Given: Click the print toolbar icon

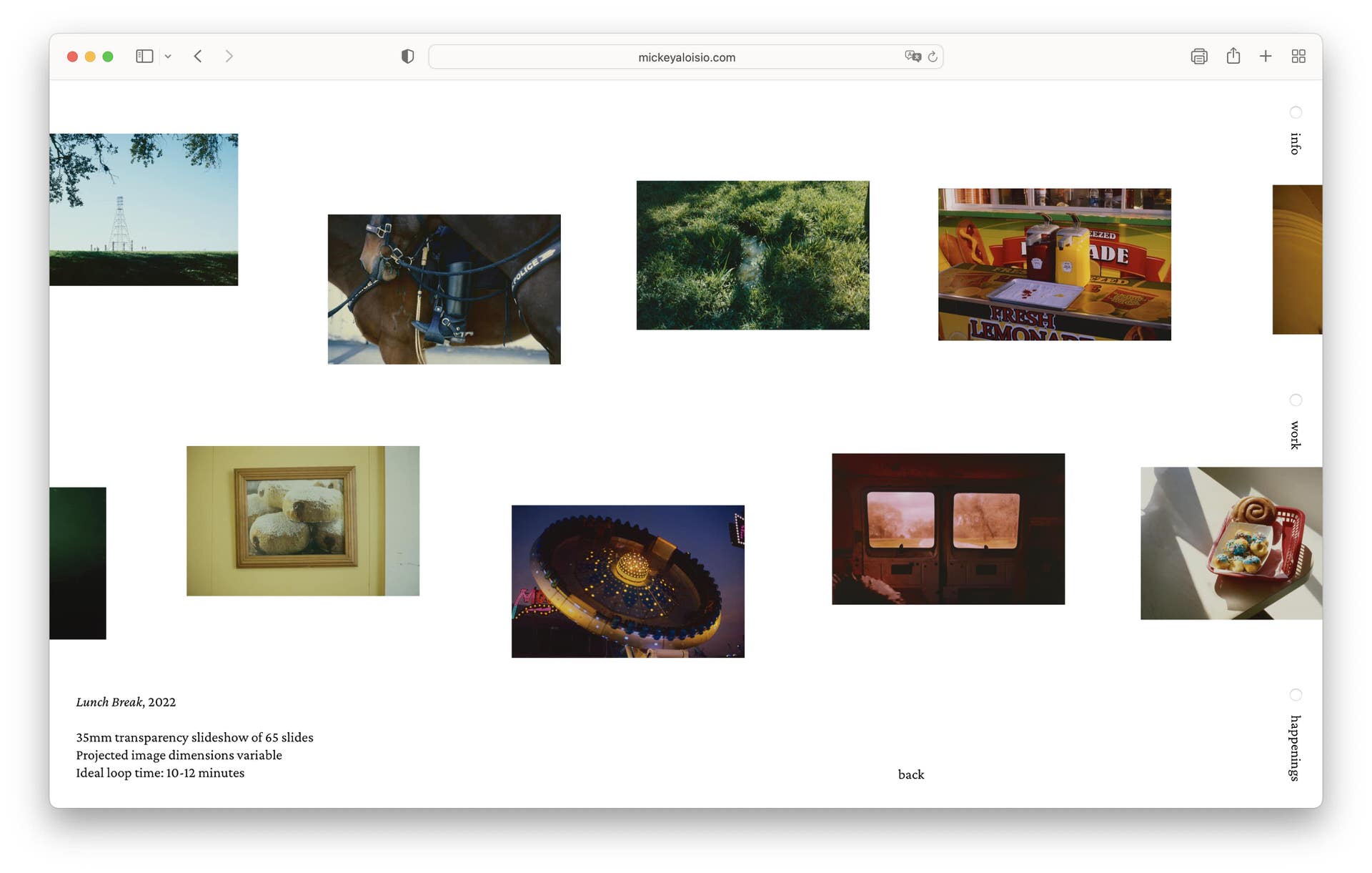Looking at the screenshot, I should [x=1198, y=56].
